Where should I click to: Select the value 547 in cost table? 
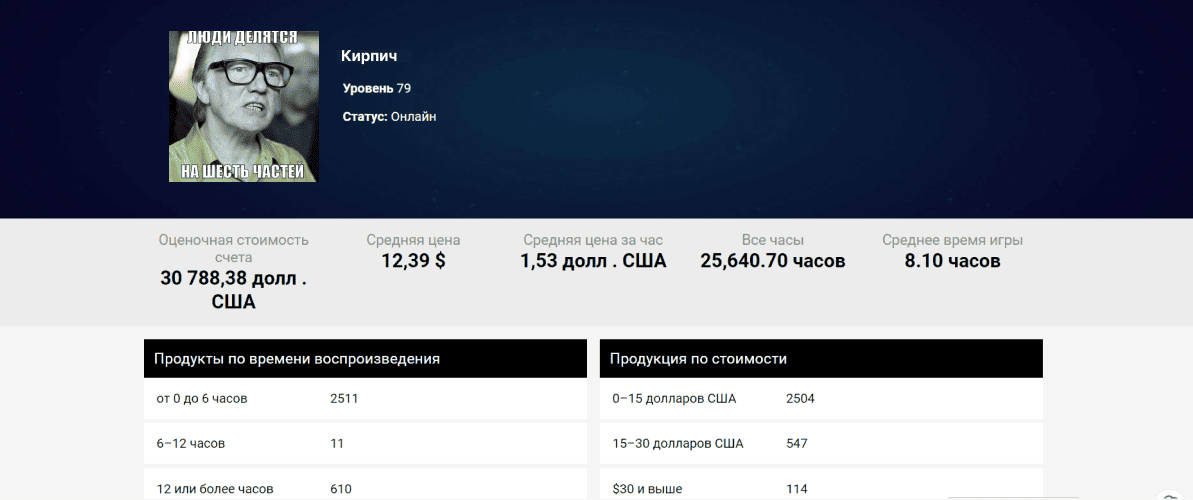coord(797,443)
